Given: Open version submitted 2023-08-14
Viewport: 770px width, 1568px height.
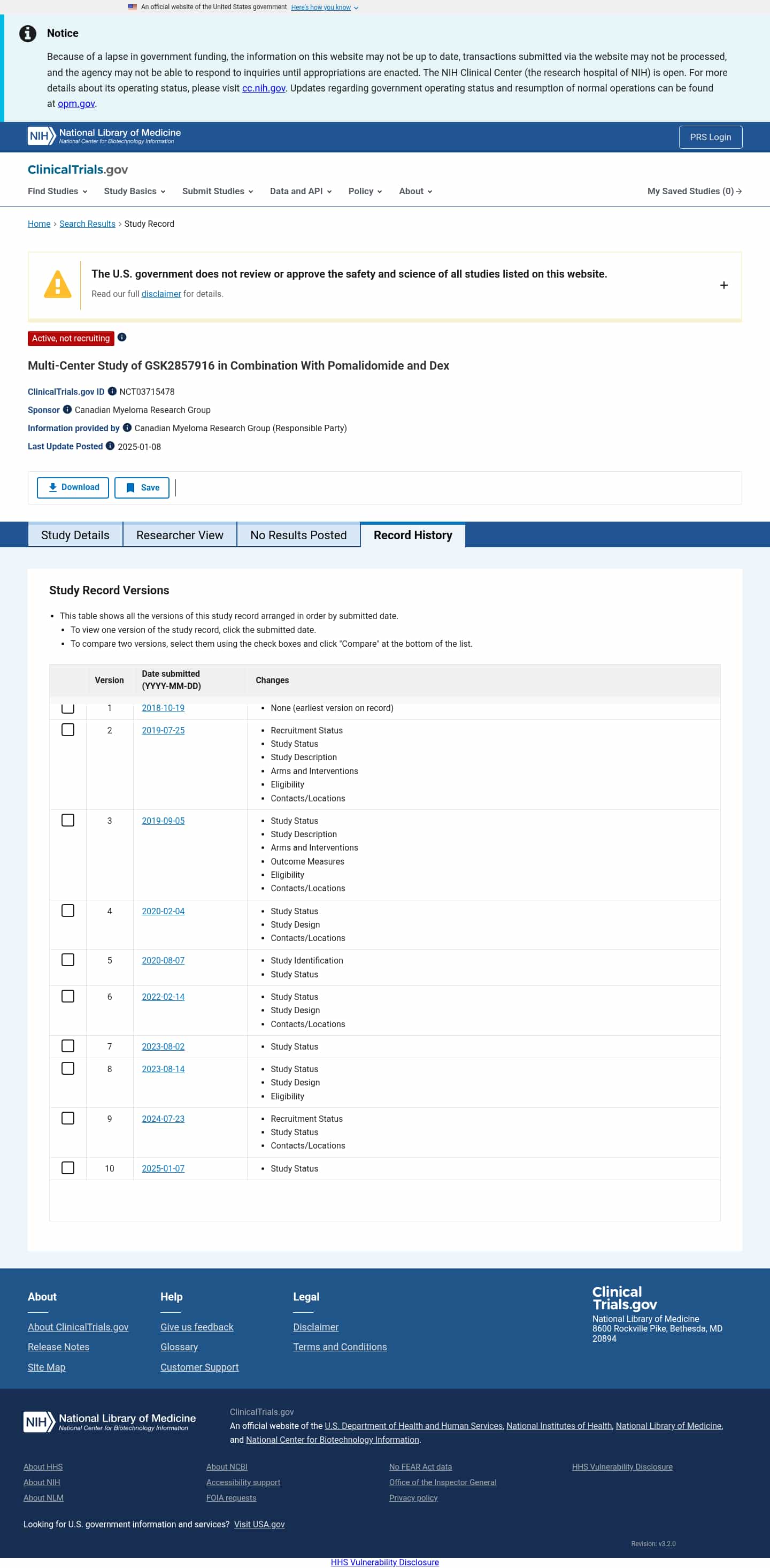Looking at the screenshot, I should pos(163,1069).
